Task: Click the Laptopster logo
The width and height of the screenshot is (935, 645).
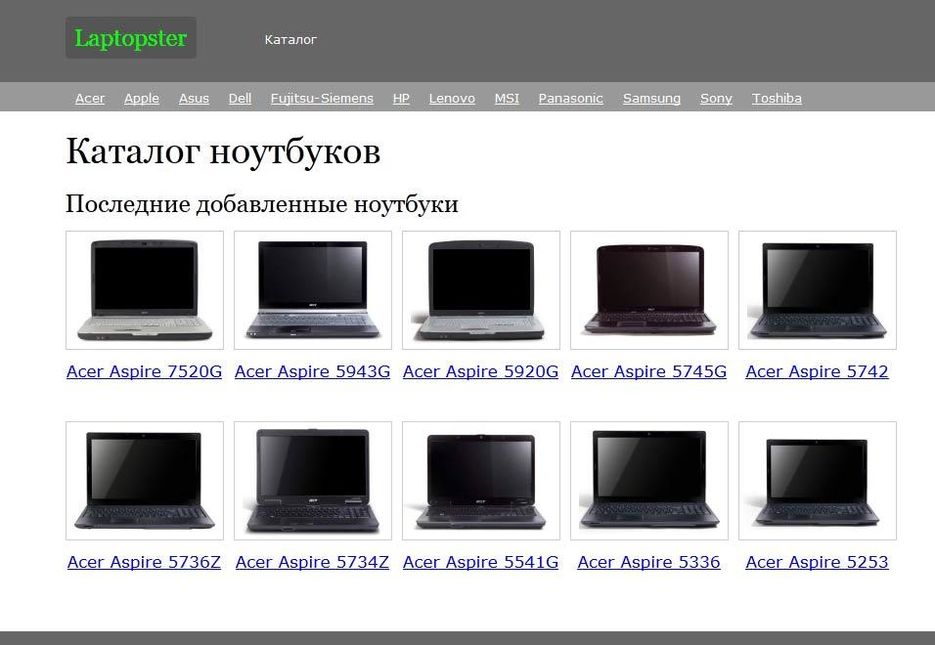Action: click(131, 39)
